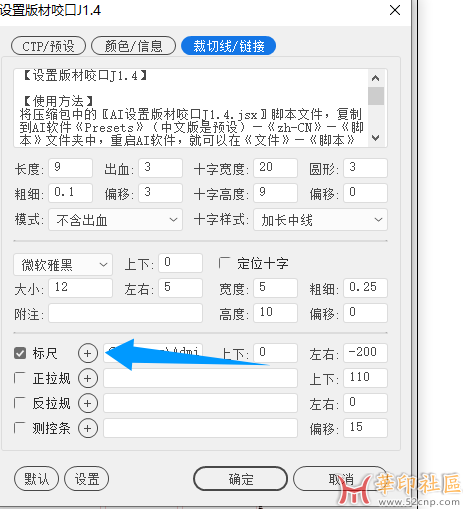
Task: Click the 上下 field beside the font dropdown
Action: 181,263
